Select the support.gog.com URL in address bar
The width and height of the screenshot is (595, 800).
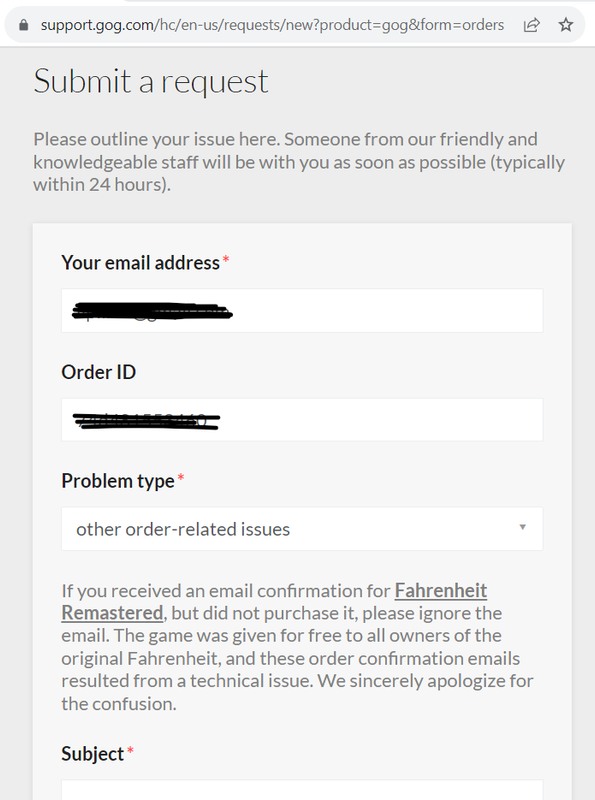(x=272, y=25)
